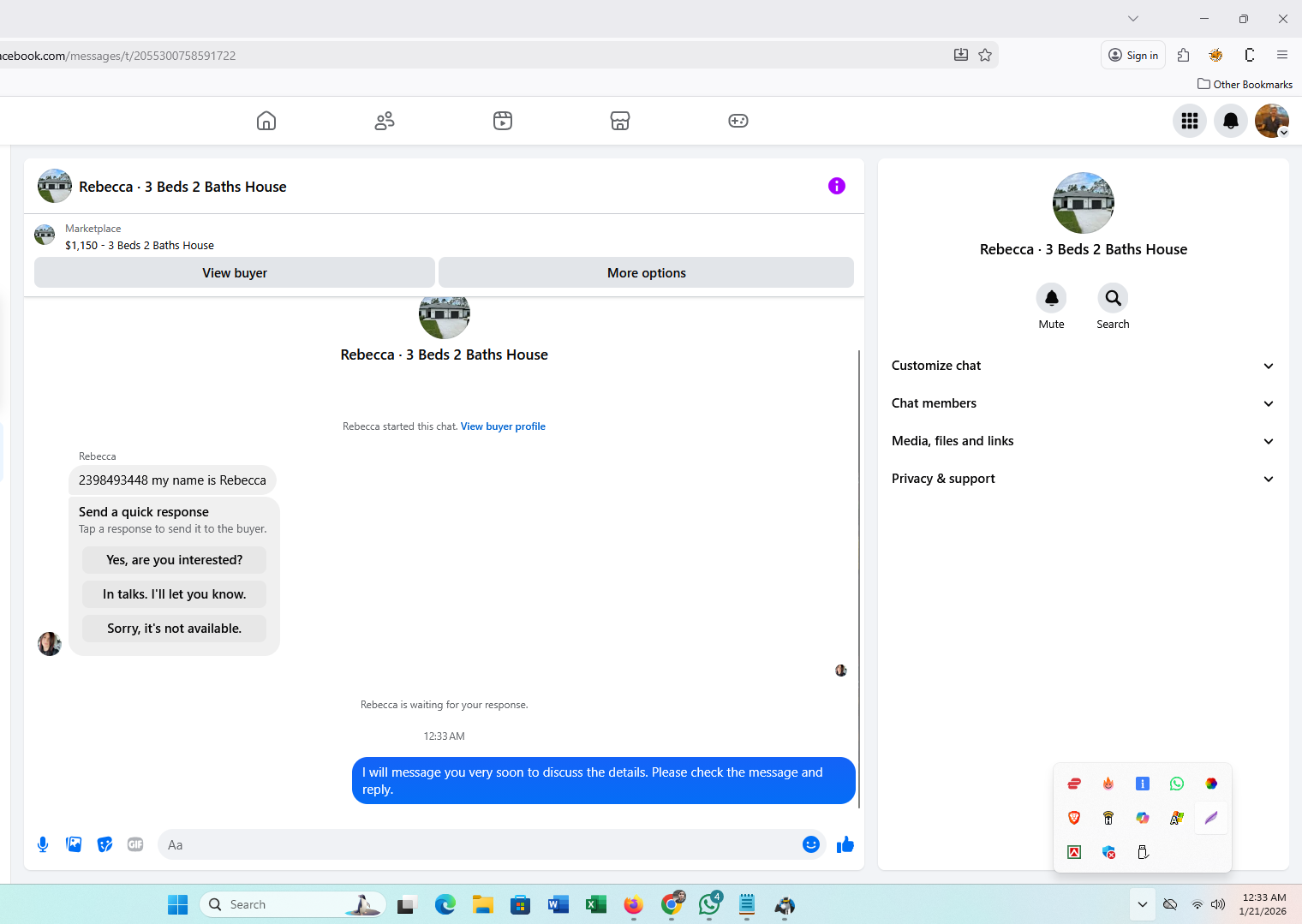The image size is (1302, 924).
Task: Open the Marketplace storefront icon
Action: click(x=620, y=121)
